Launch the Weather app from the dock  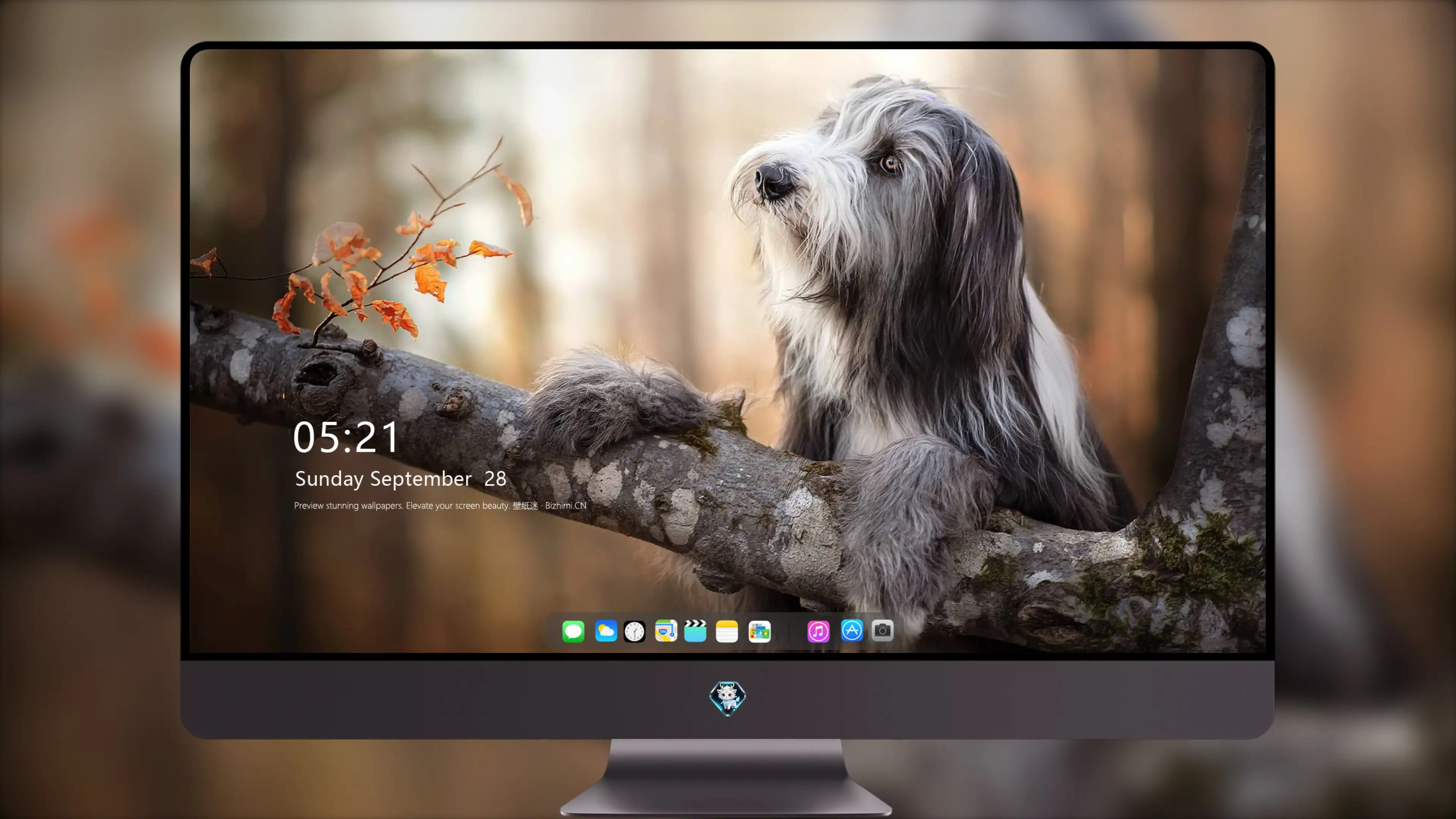click(606, 631)
